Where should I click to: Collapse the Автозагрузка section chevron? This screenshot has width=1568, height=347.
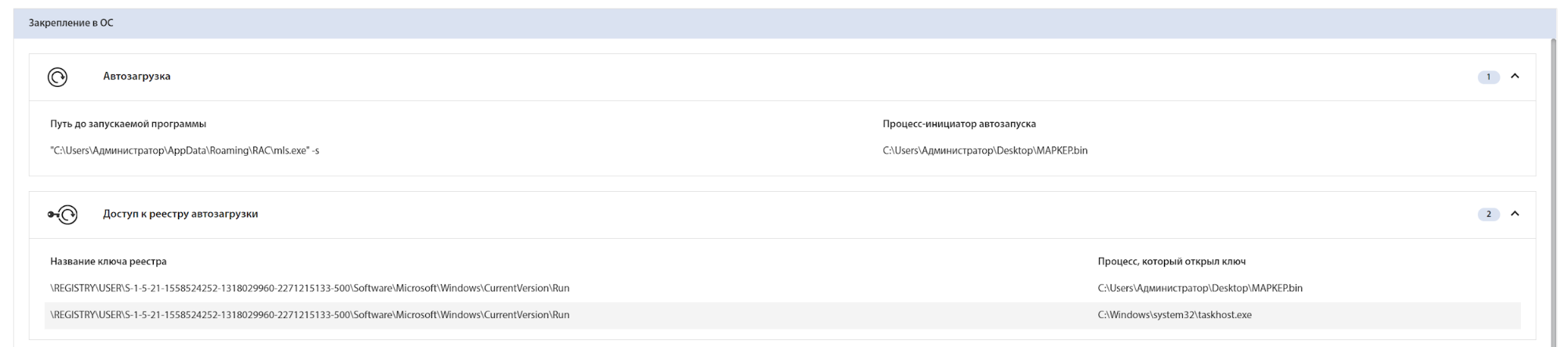click(x=1515, y=77)
